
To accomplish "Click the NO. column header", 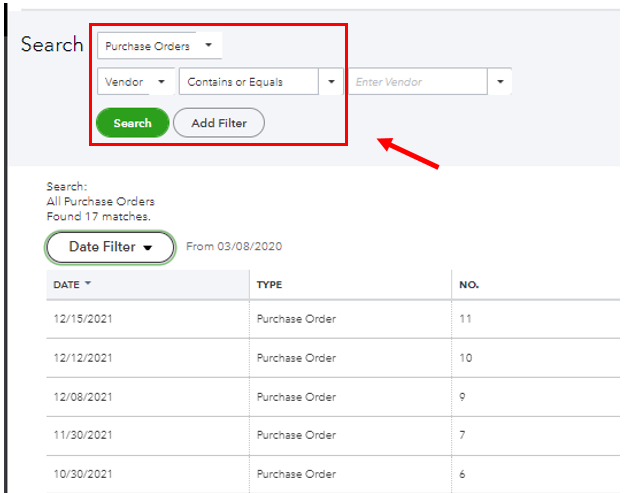I will (469, 285).
